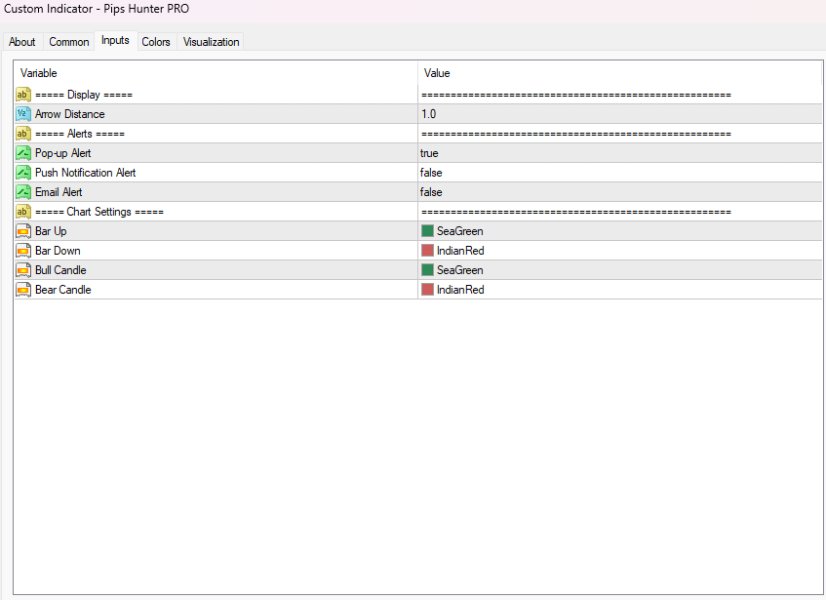Click the Chart Settings row separator value

click(x=576, y=212)
